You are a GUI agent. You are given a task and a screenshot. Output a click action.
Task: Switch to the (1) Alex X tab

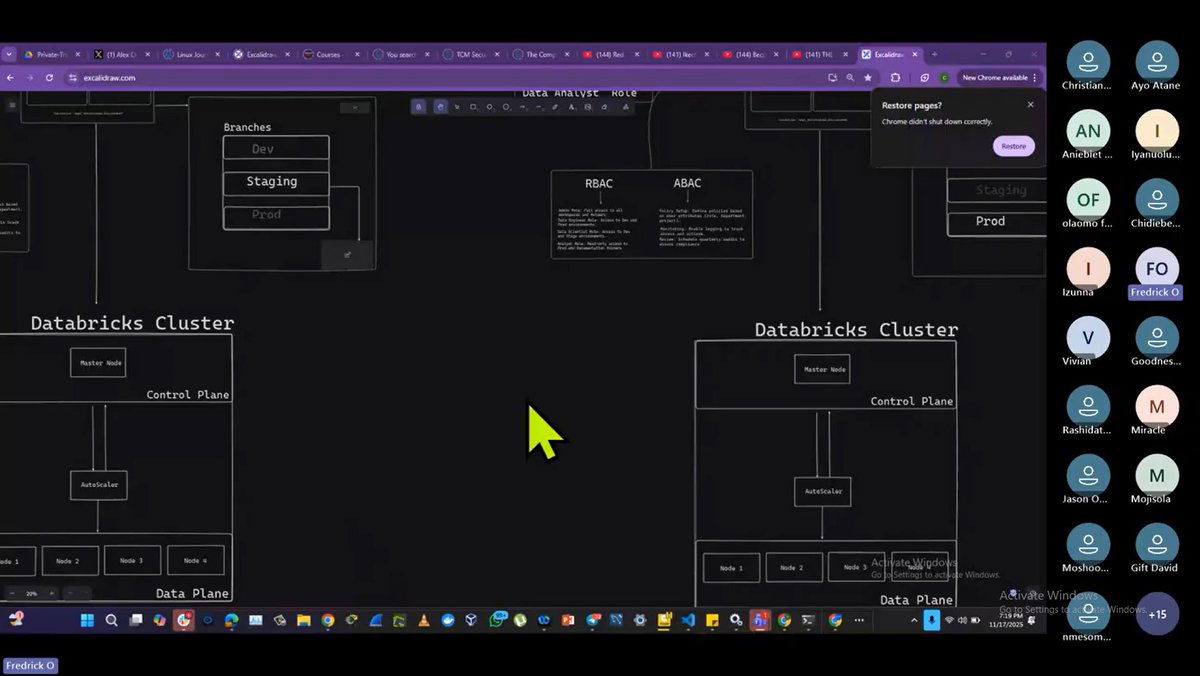coord(120,54)
